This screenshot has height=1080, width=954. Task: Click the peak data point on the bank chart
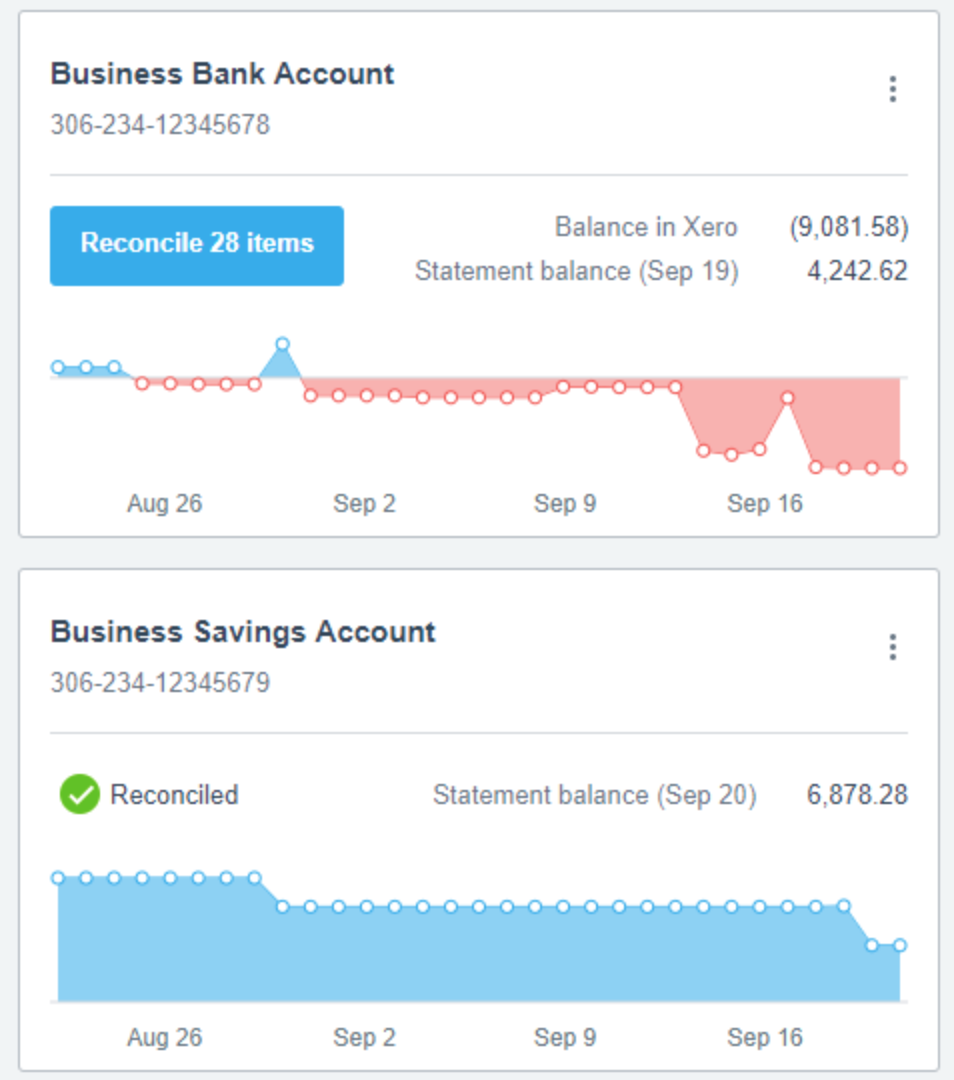tap(283, 343)
